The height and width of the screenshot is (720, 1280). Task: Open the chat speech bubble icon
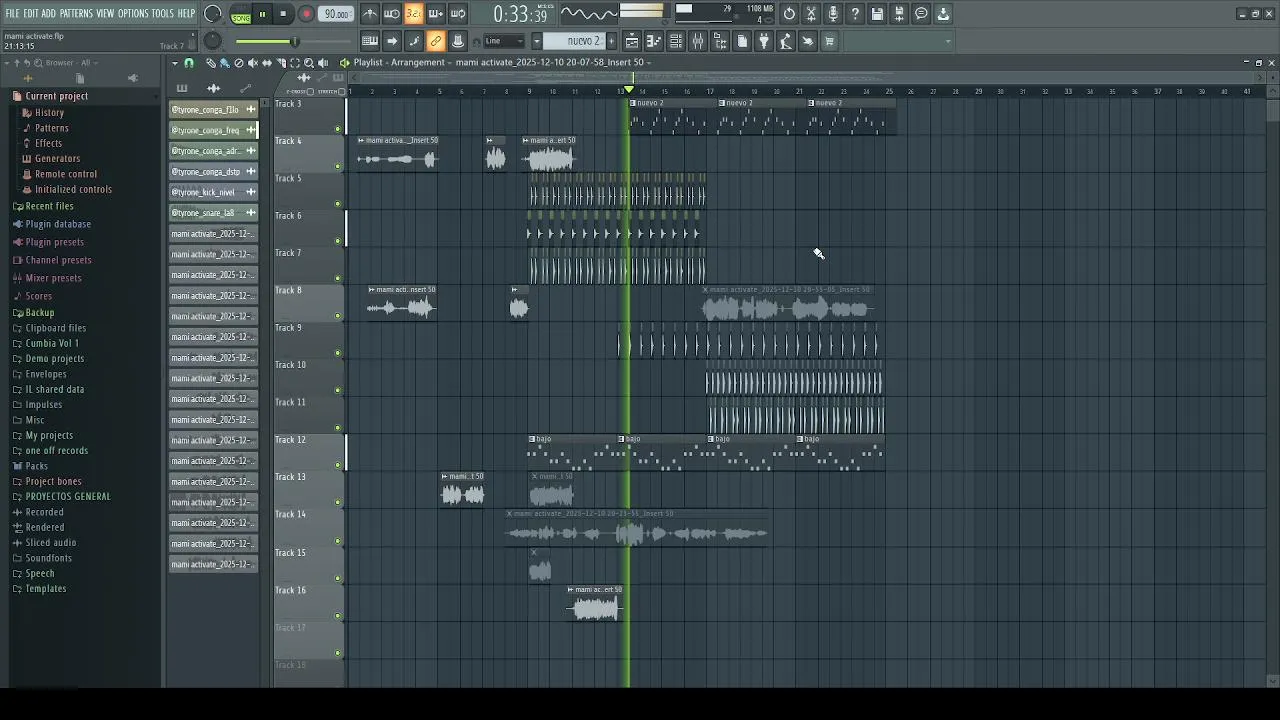click(921, 14)
